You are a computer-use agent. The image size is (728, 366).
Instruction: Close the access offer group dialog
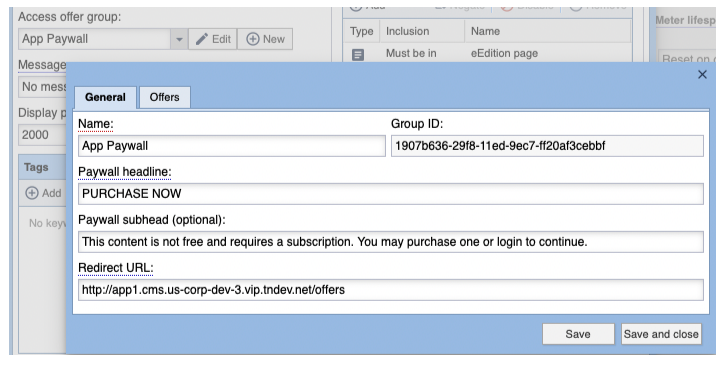(702, 74)
